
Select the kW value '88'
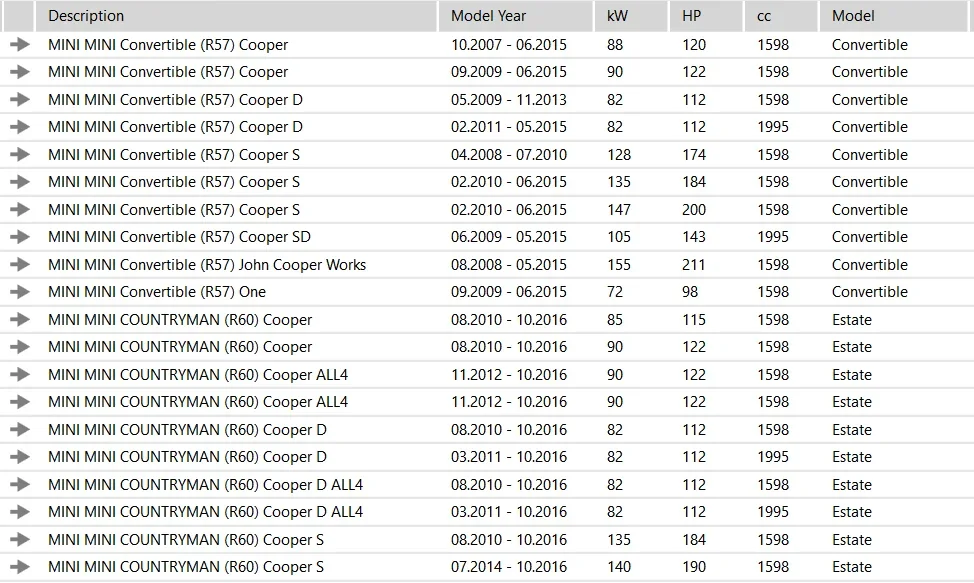click(615, 45)
